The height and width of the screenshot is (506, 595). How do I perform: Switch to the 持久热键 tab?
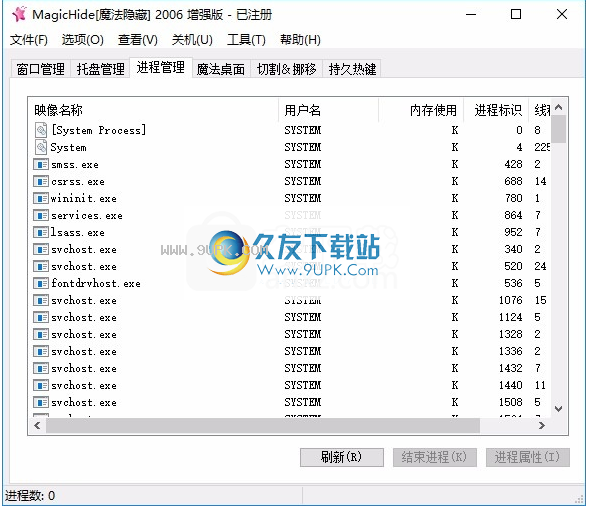pos(352,69)
